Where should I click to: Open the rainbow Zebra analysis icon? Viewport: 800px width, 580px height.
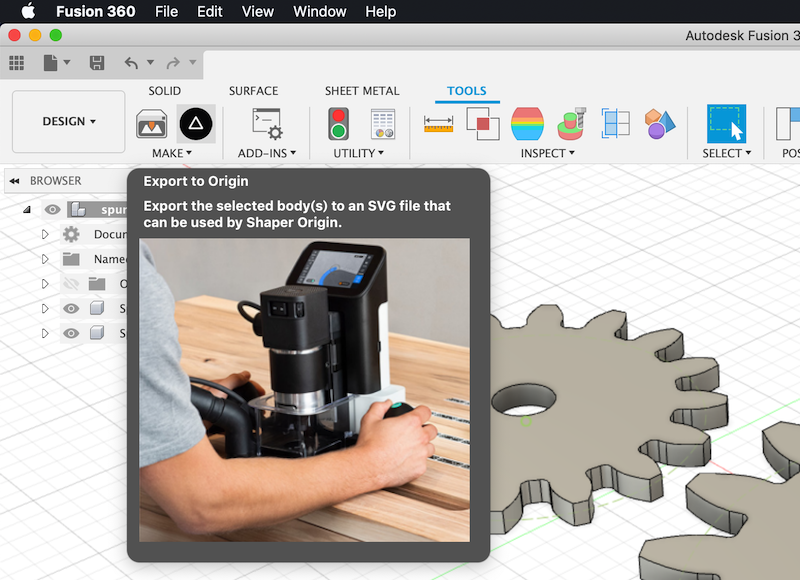coord(527,124)
